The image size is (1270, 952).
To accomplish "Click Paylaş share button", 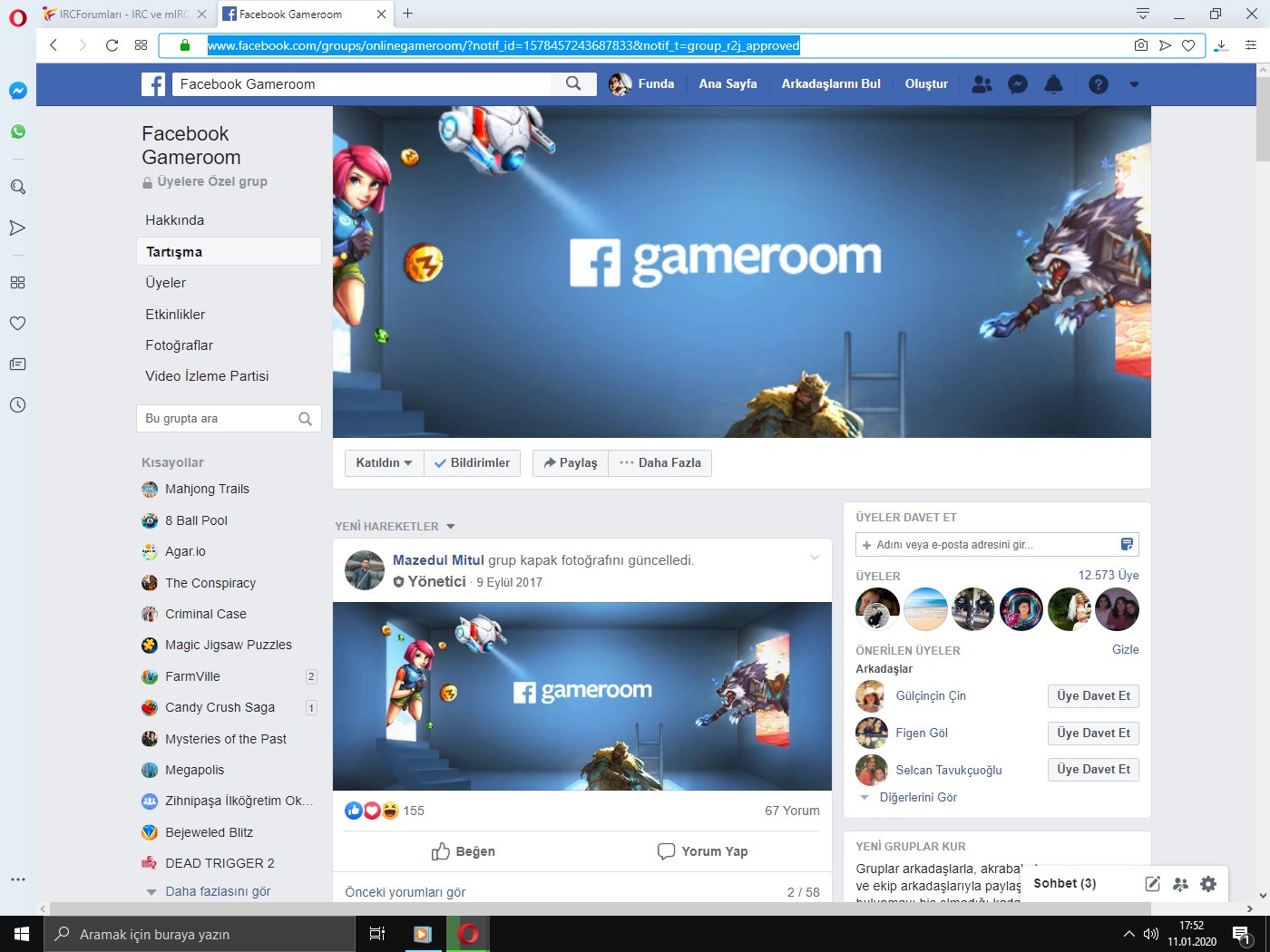I will [x=571, y=463].
